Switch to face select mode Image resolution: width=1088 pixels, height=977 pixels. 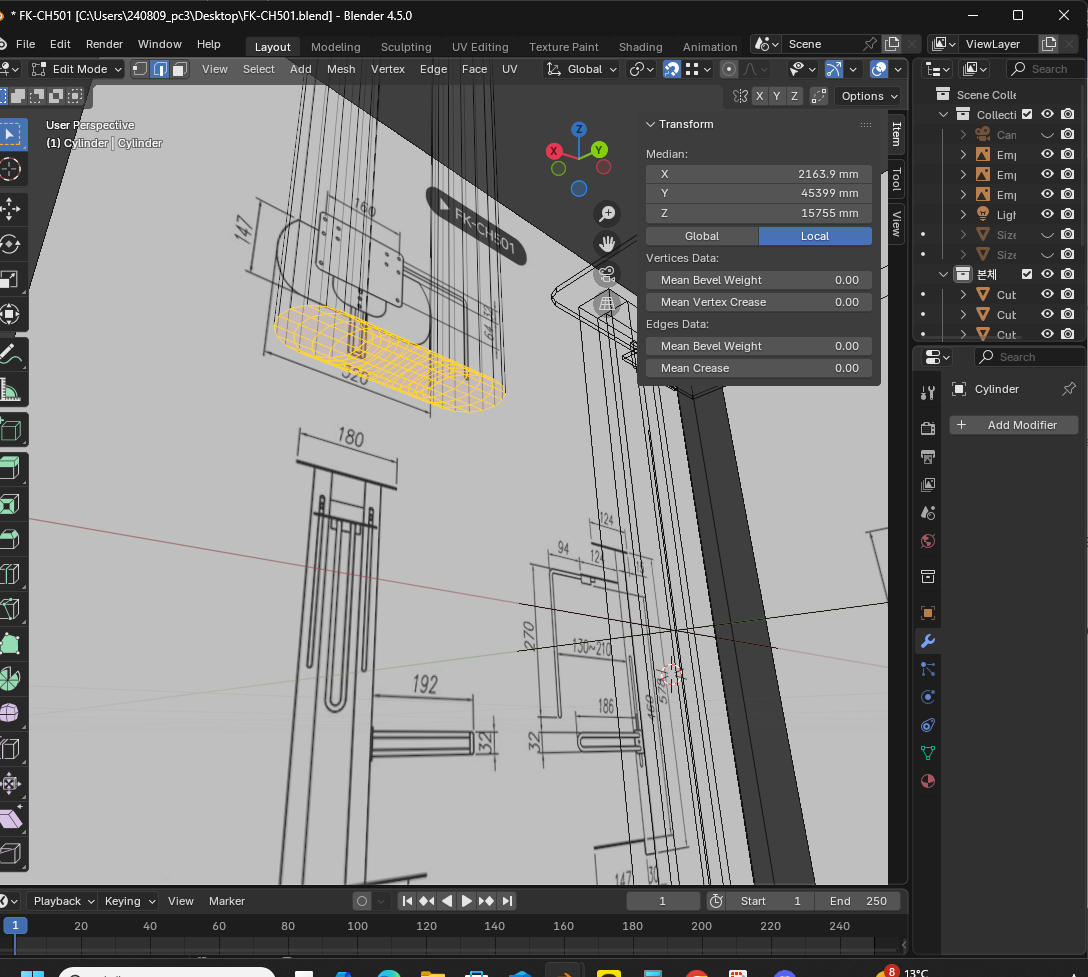(179, 69)
